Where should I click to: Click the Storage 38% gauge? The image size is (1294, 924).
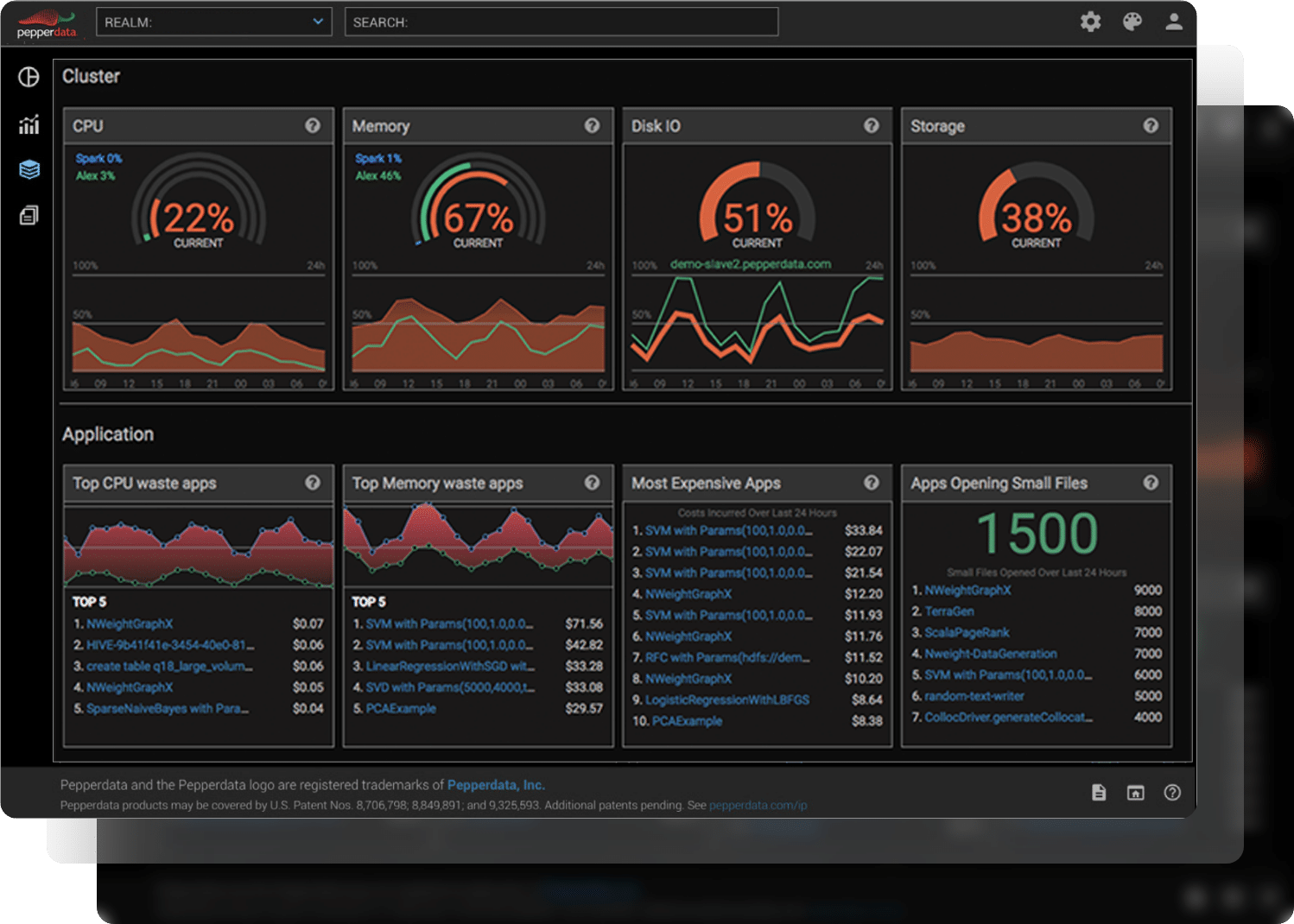click(x=1037, y=206)
